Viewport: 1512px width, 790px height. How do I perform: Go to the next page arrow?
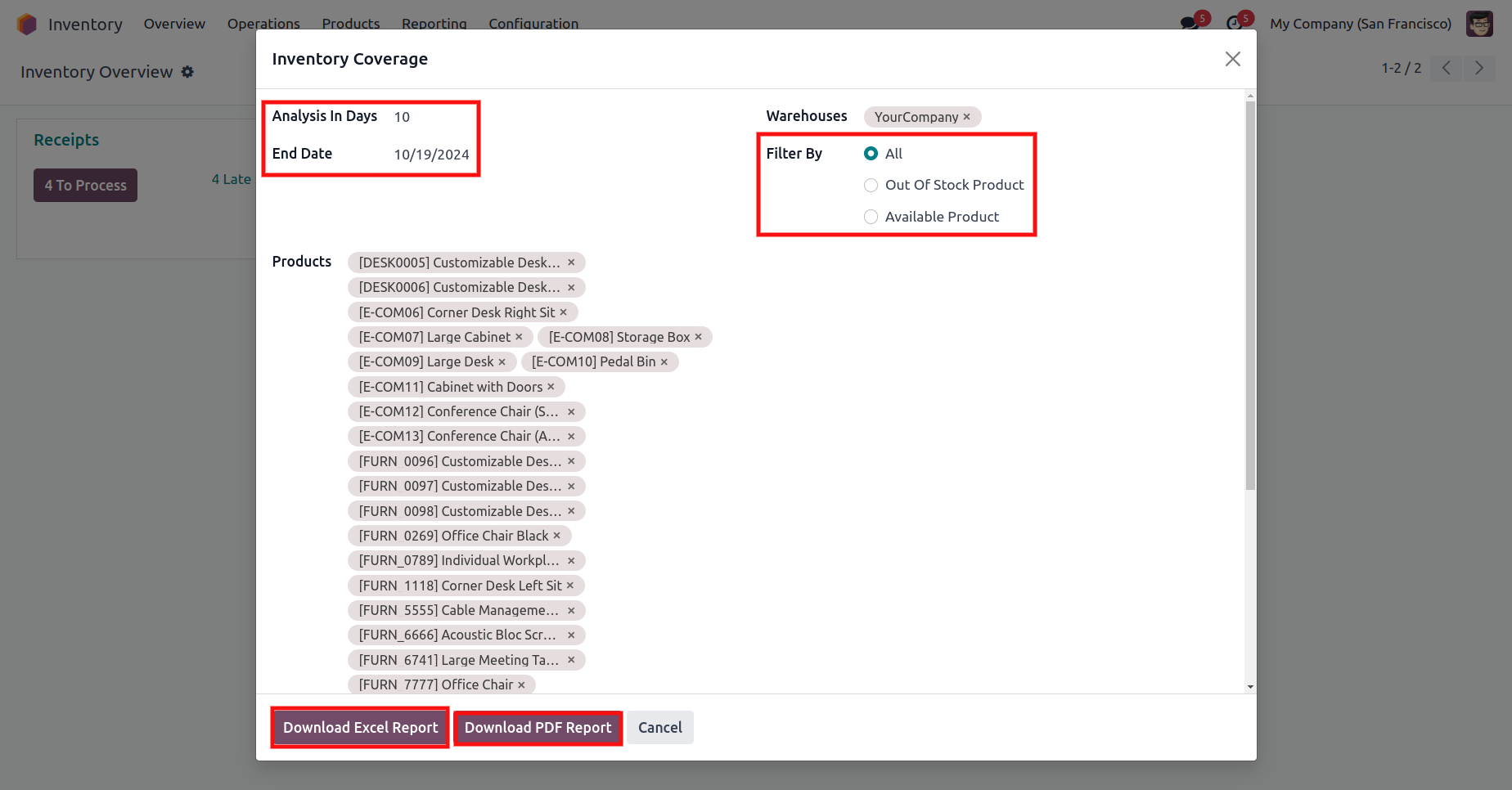click(1479, 68)
